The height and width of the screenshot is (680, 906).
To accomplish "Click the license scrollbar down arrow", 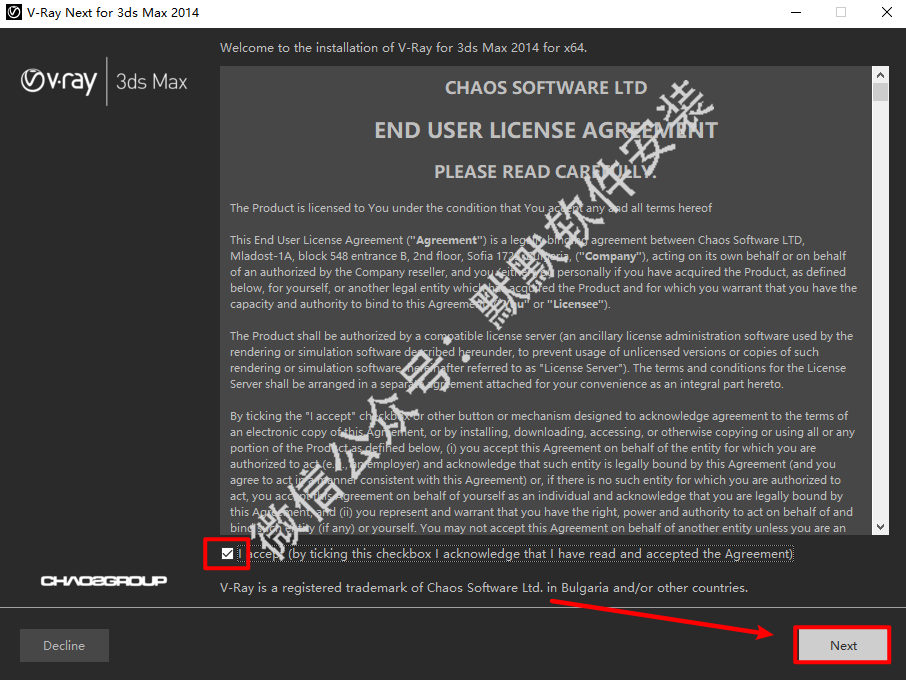I will [880, 527].
